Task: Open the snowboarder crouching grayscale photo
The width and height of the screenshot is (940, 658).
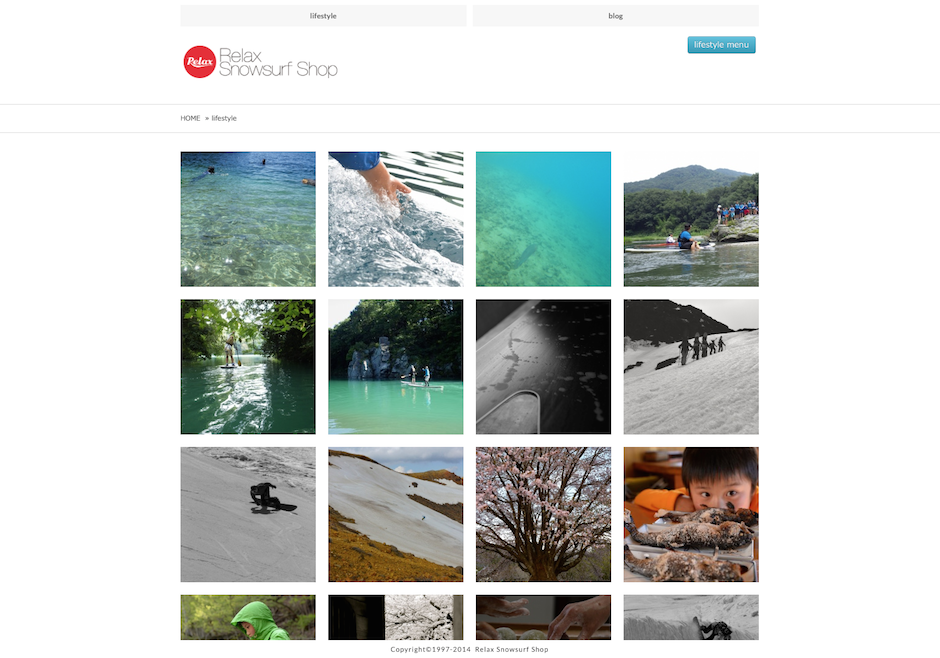Action: [248, 514]
